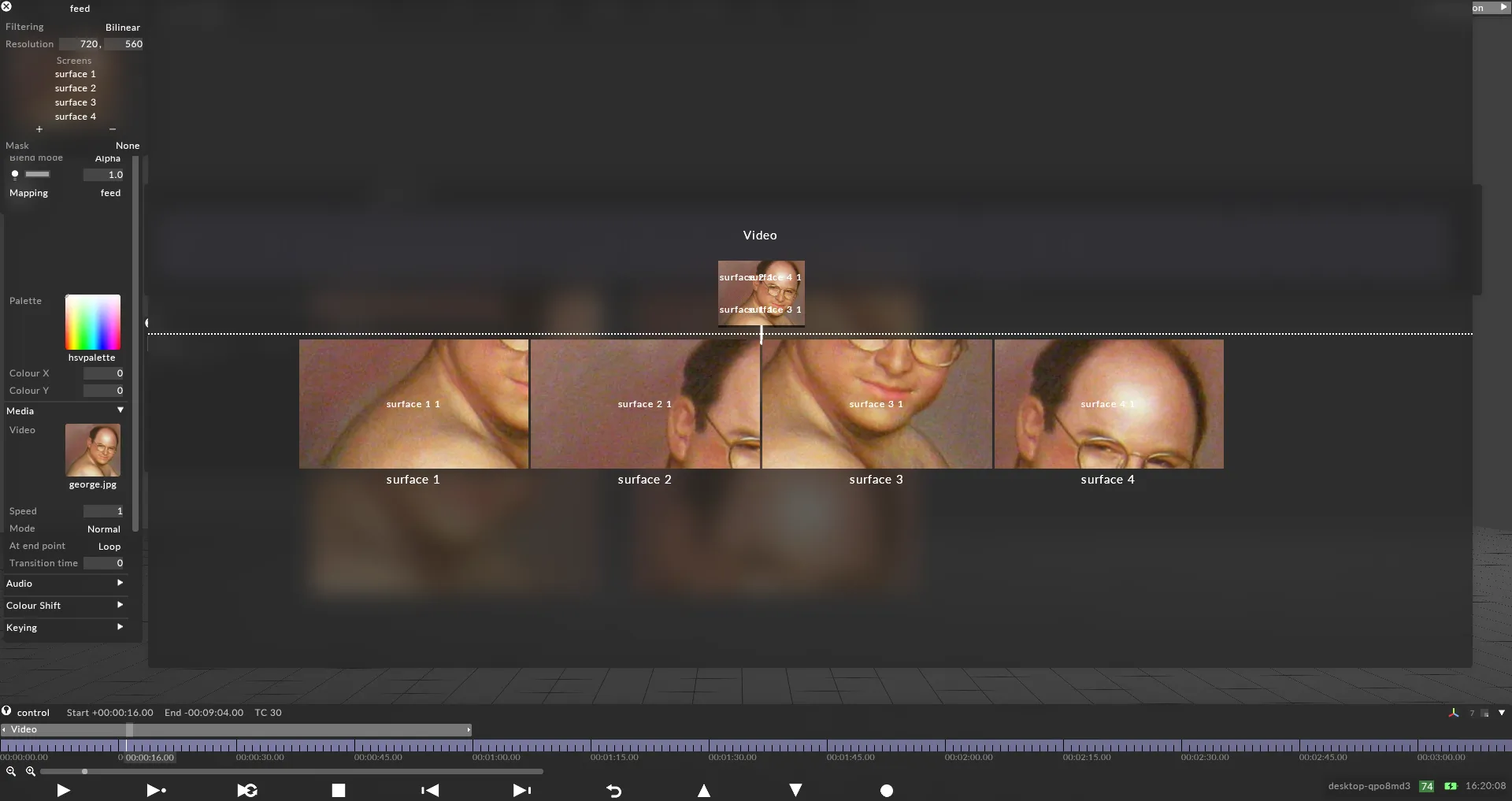Image resolution: width=1512 pixels, height=801 pixels.
Task: Expand the Colour Shift section
Action: (x=120, y=605)
